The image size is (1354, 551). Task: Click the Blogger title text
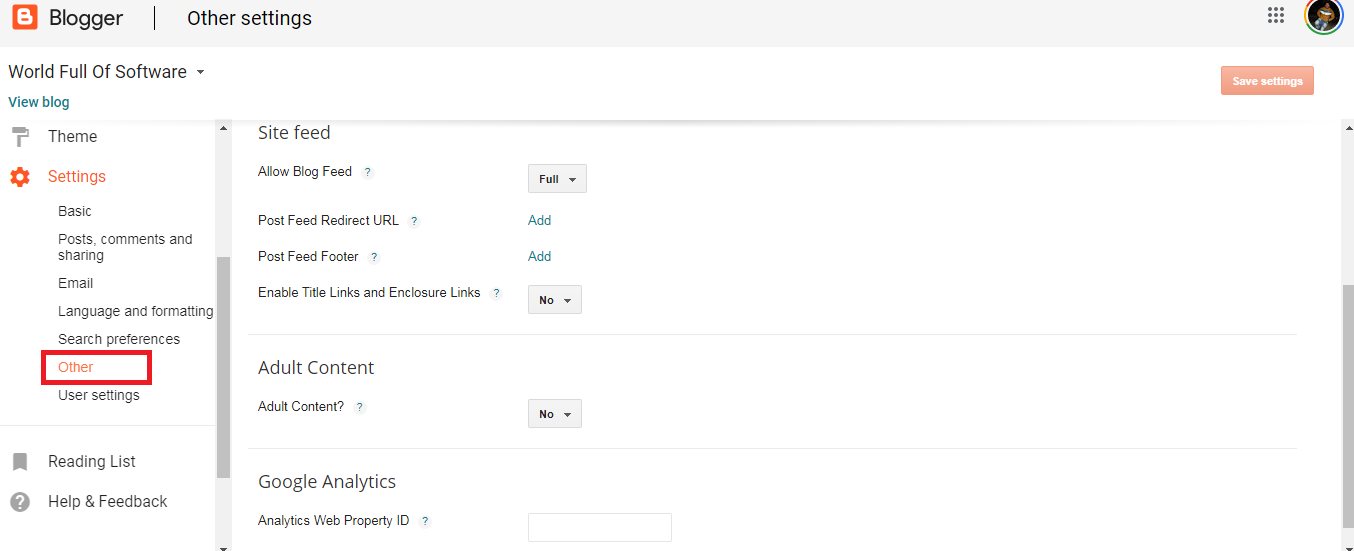86,18
